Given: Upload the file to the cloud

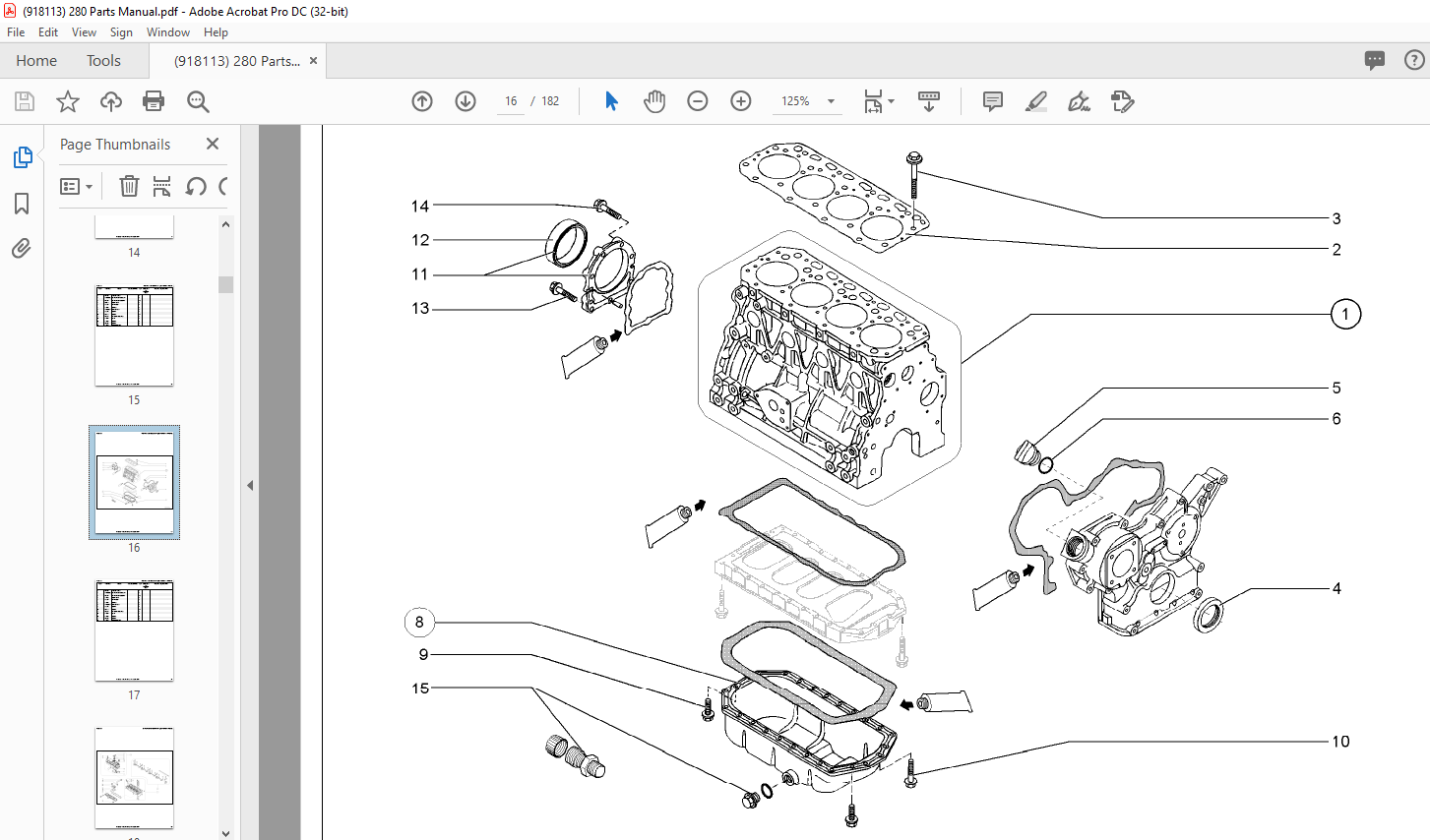Looking at the screenshot, I should 111,101.
